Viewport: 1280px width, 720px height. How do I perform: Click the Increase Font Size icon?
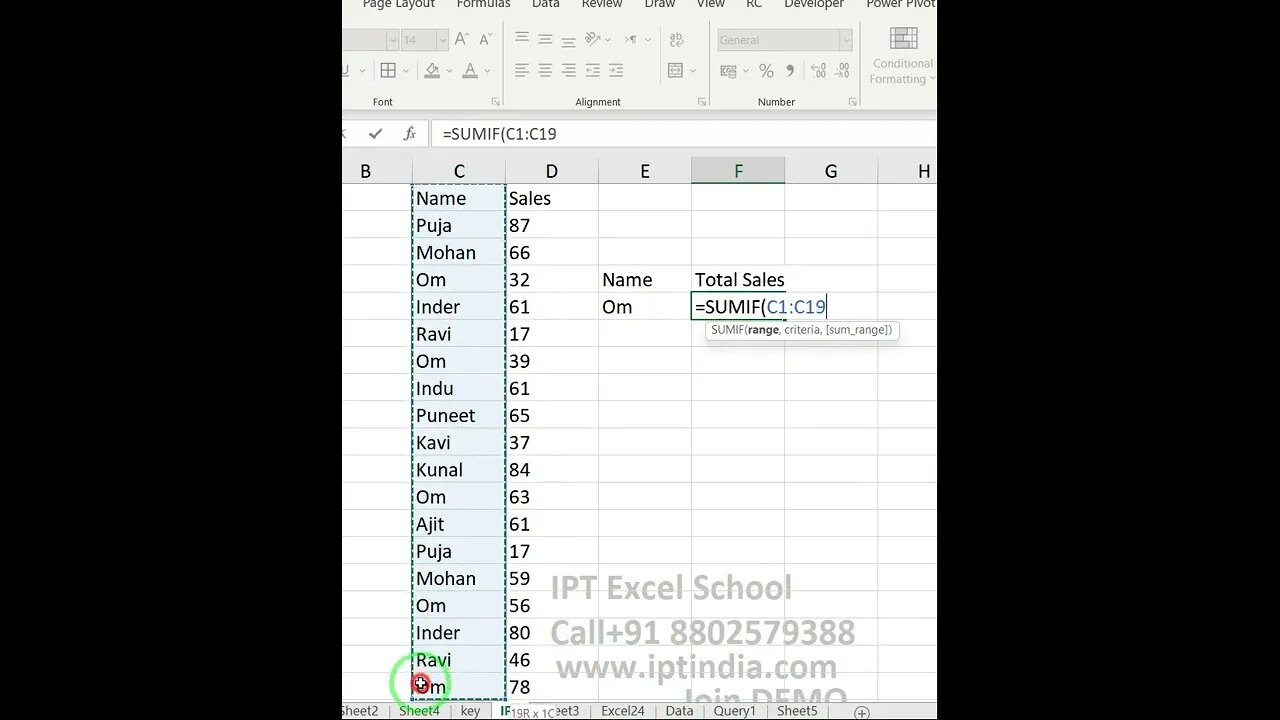click(x=462, y=40)
